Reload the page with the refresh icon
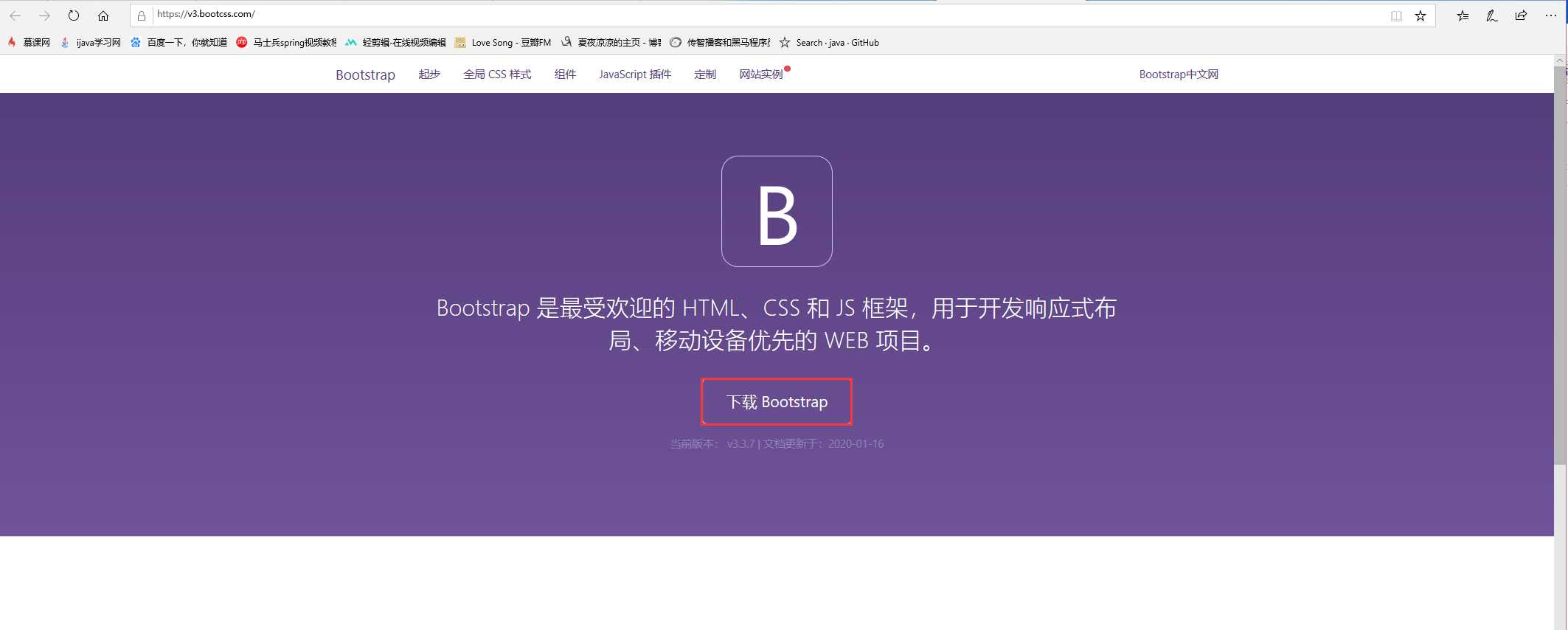 pos(74,15)
